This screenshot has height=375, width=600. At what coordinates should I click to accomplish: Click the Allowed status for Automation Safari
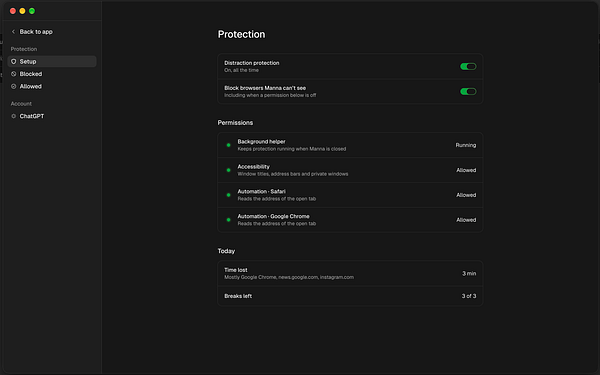pos(466,195)
